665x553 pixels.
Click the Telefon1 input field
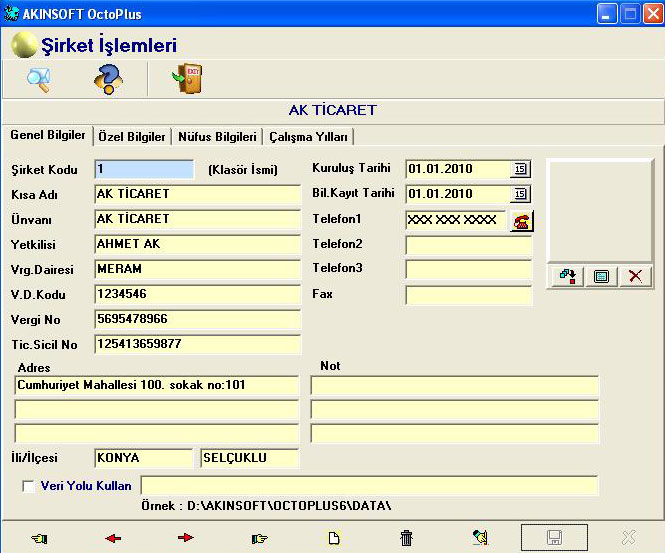(456, 220)
